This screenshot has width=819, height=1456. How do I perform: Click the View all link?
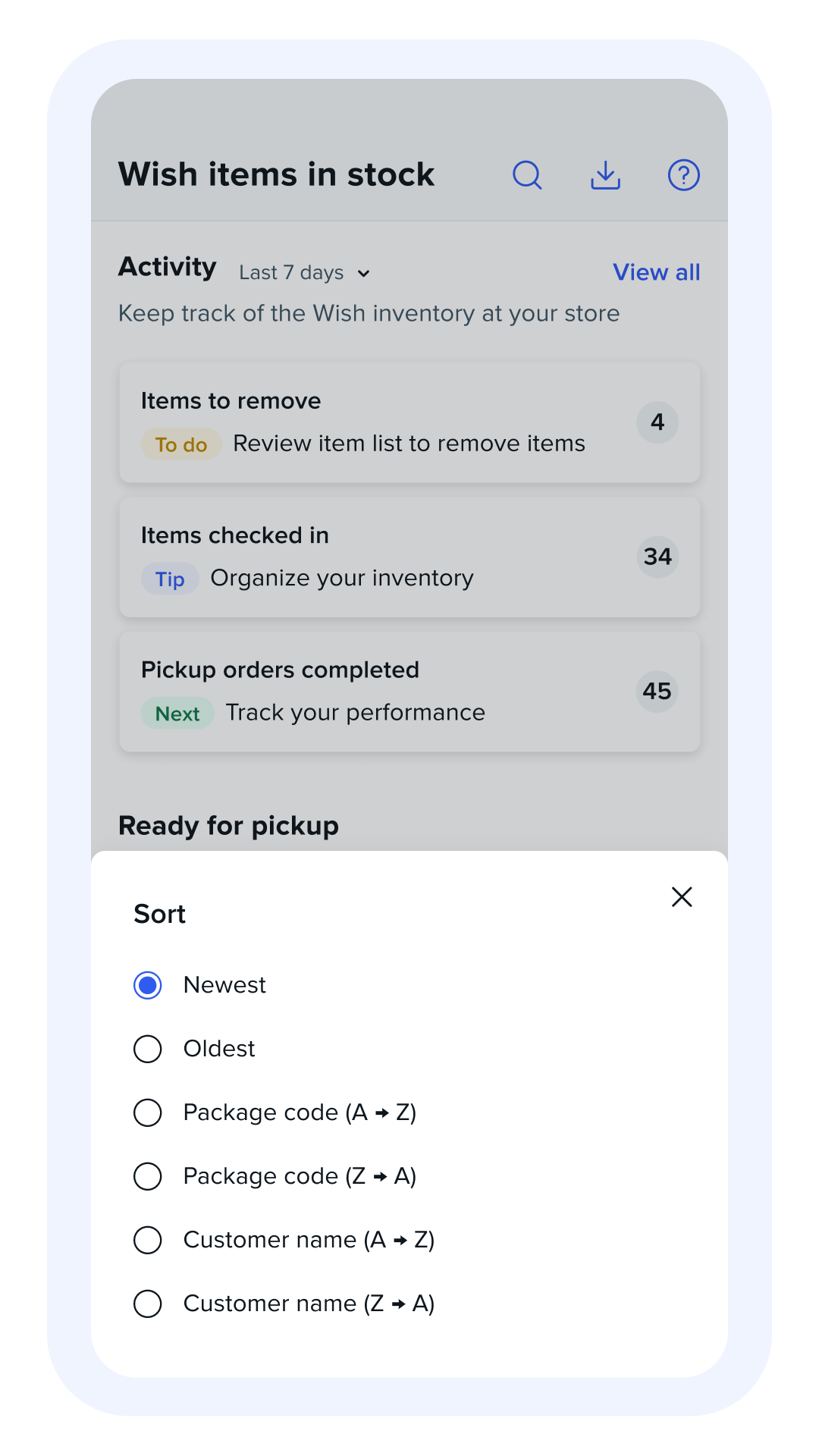tap(656, 272)
